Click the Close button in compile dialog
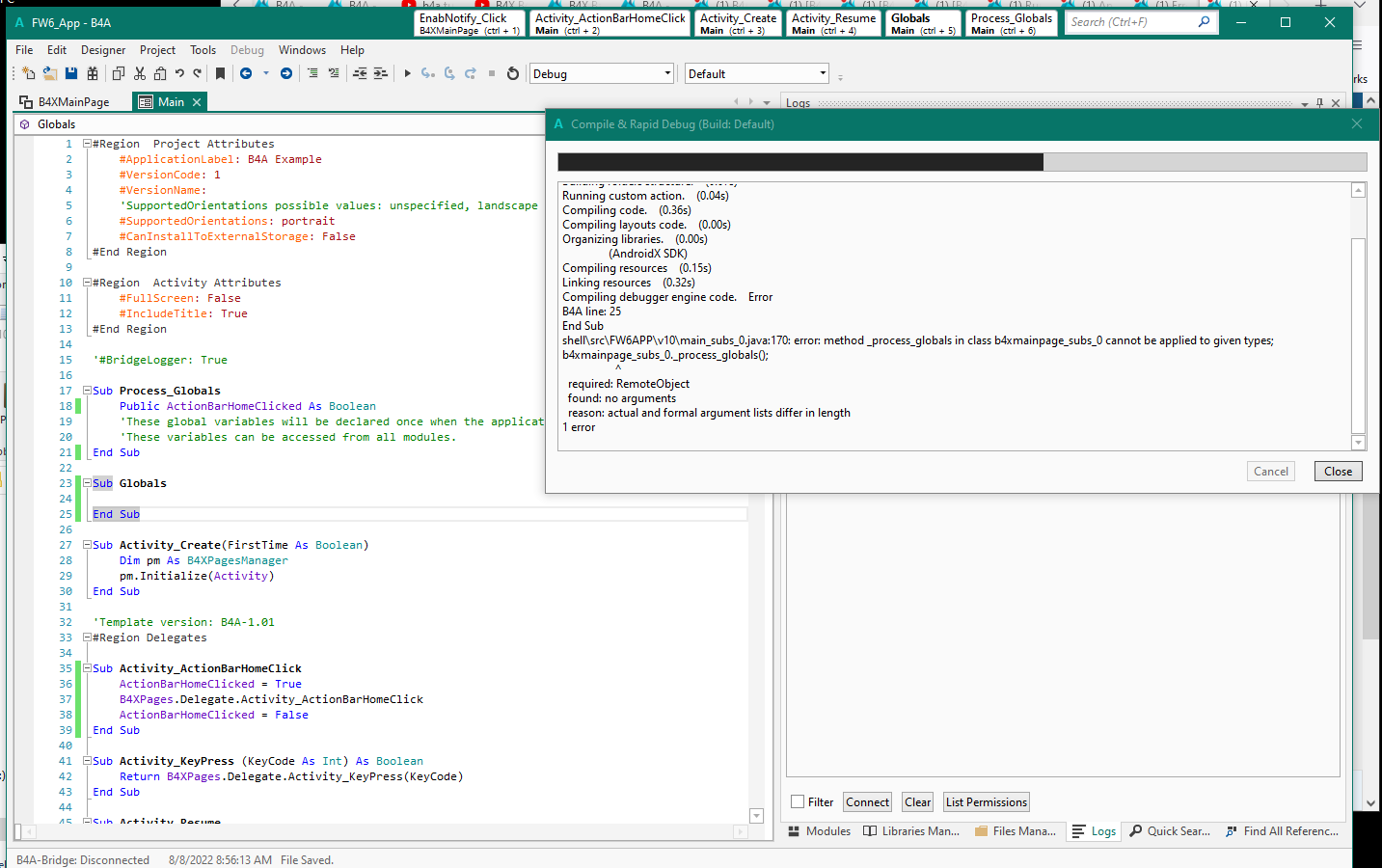 [1338, 472]
